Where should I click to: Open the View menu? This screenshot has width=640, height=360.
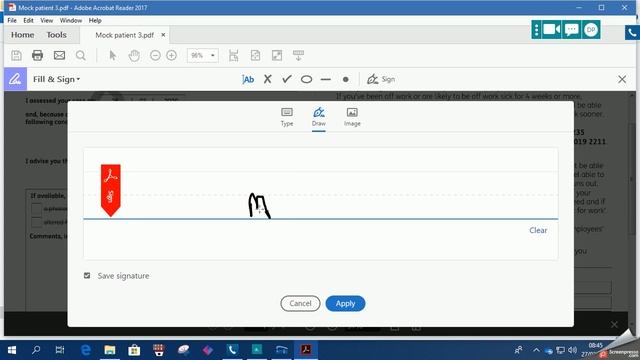[47, 20]
